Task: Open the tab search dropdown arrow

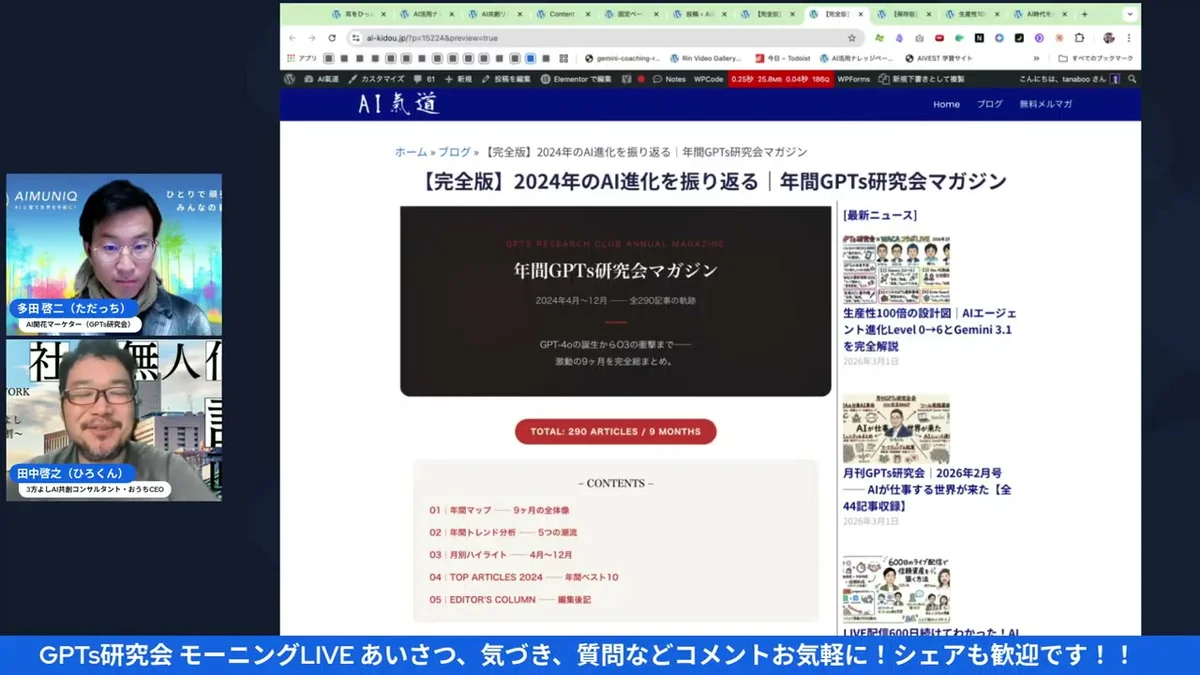Action: click(1128, 15)
